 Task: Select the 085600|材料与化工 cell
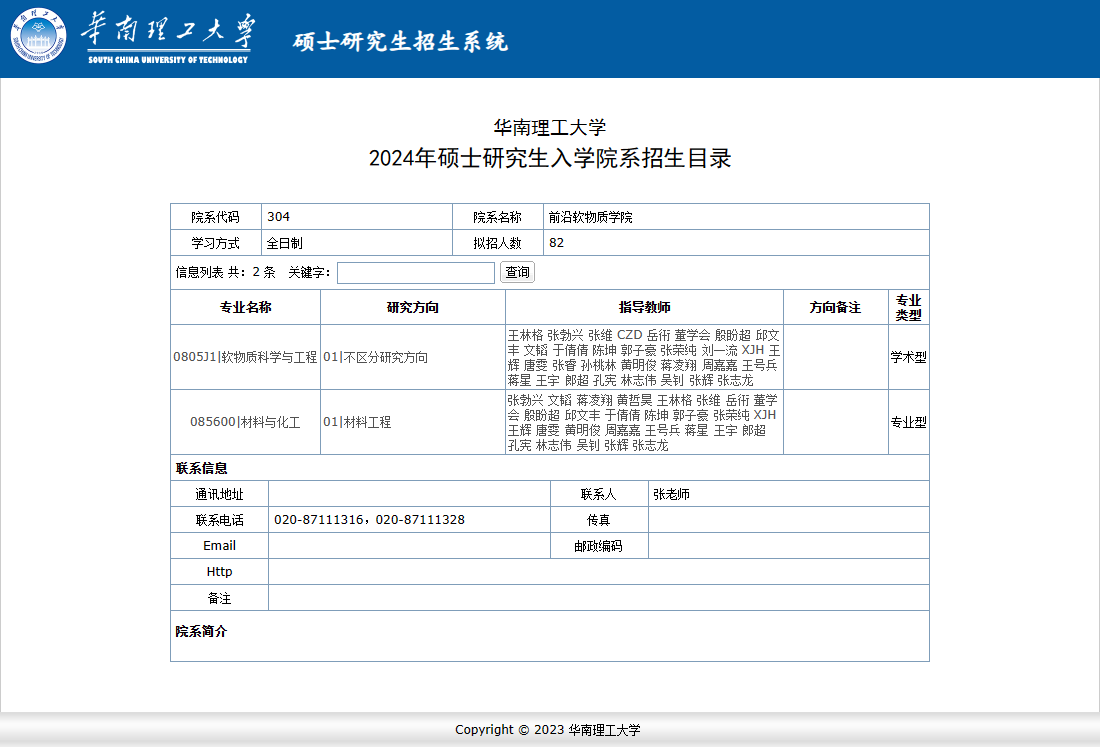coord(245,422)
